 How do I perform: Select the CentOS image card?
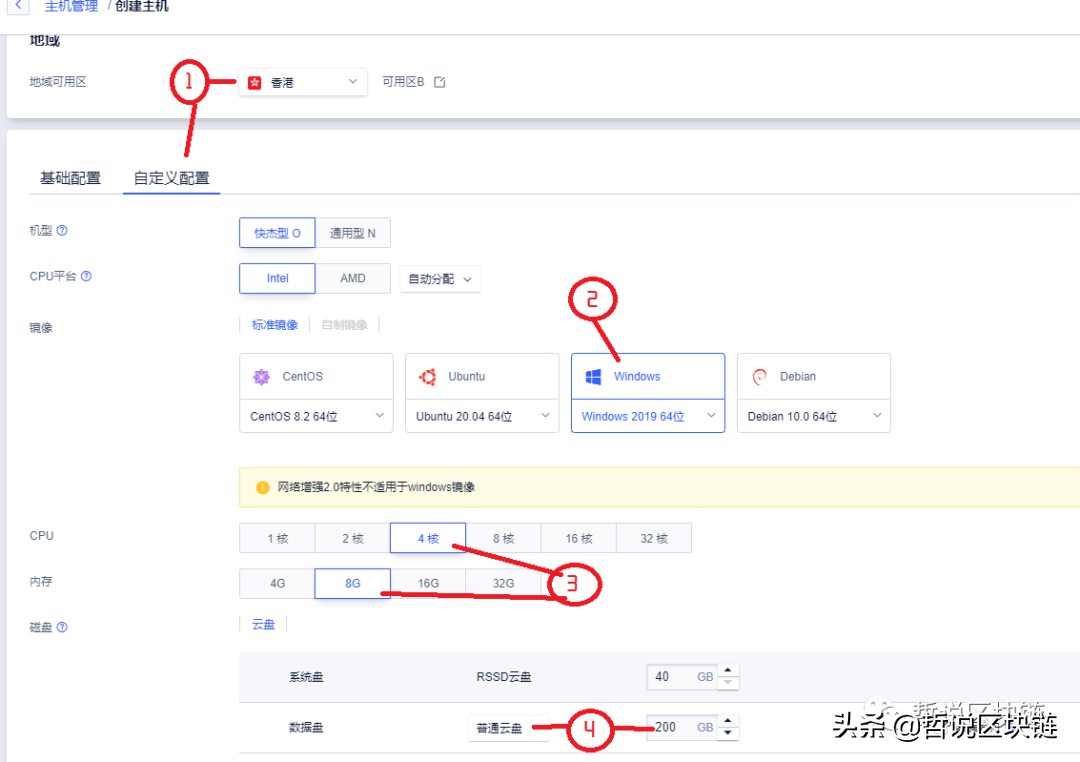(316, 376)
